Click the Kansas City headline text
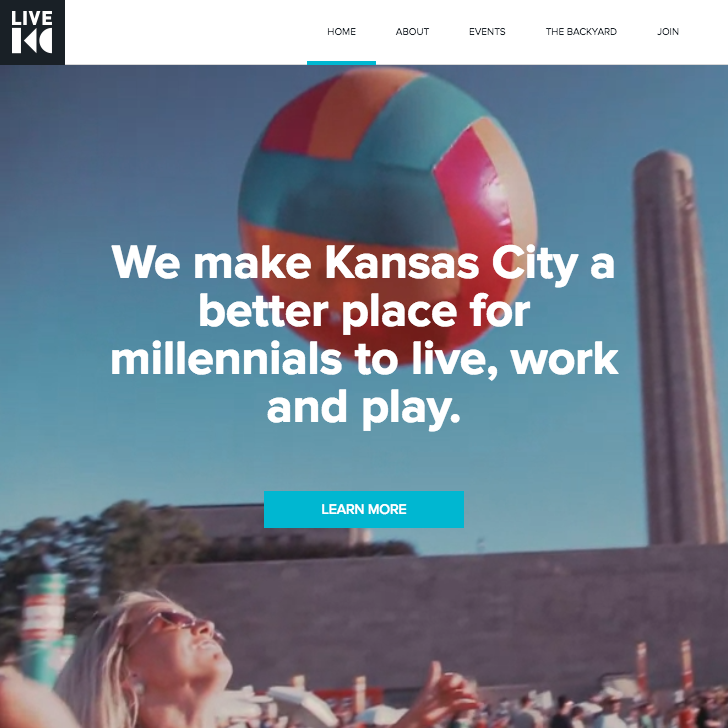The width and height of the screenshot is (728, 728). point(364,333)
